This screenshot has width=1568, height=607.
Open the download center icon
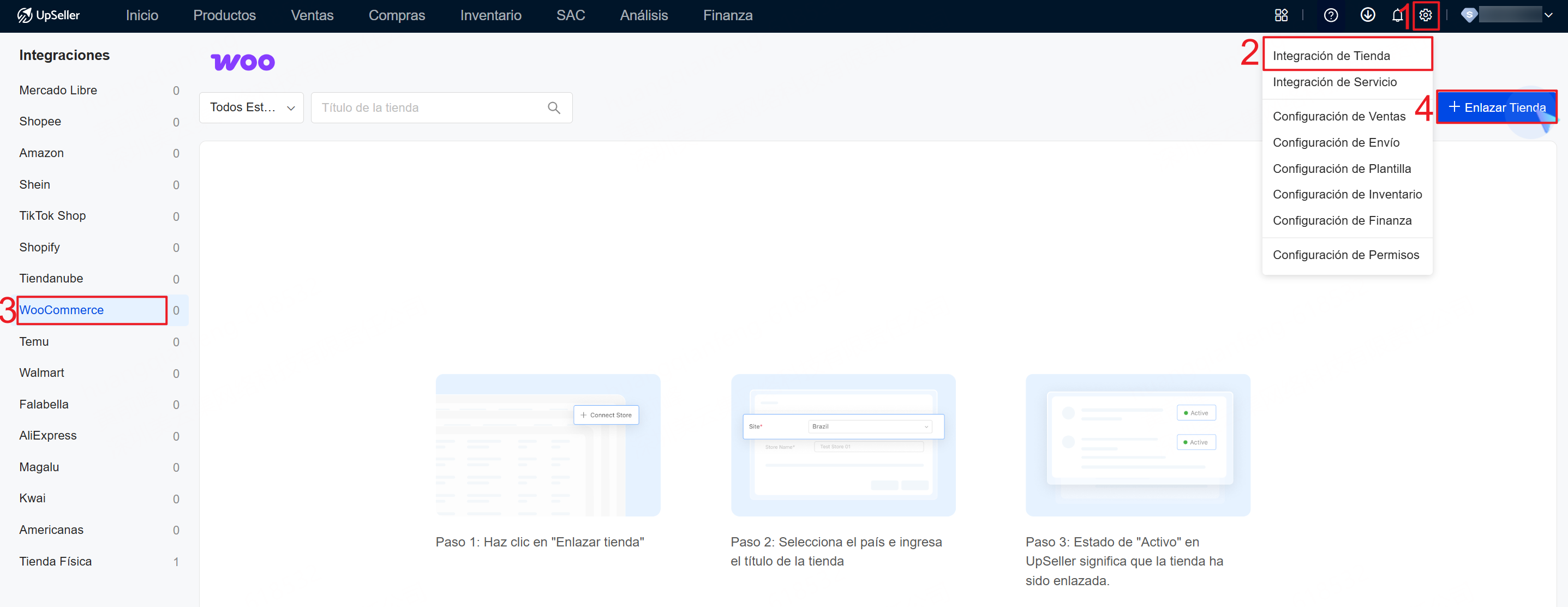[1367, 15]
